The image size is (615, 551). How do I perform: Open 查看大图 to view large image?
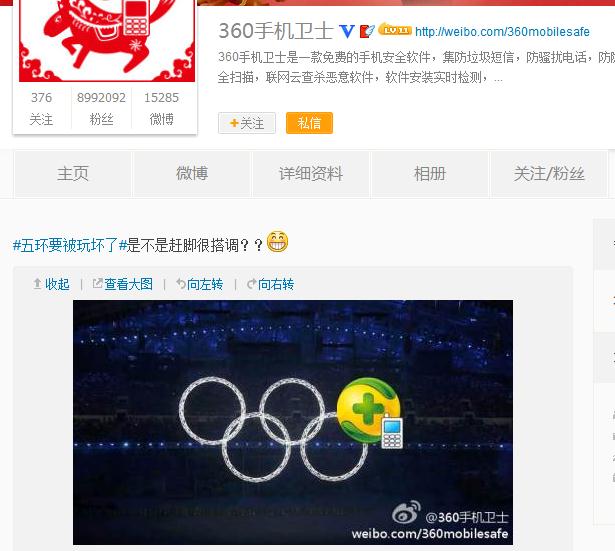[x=123, y=284]
